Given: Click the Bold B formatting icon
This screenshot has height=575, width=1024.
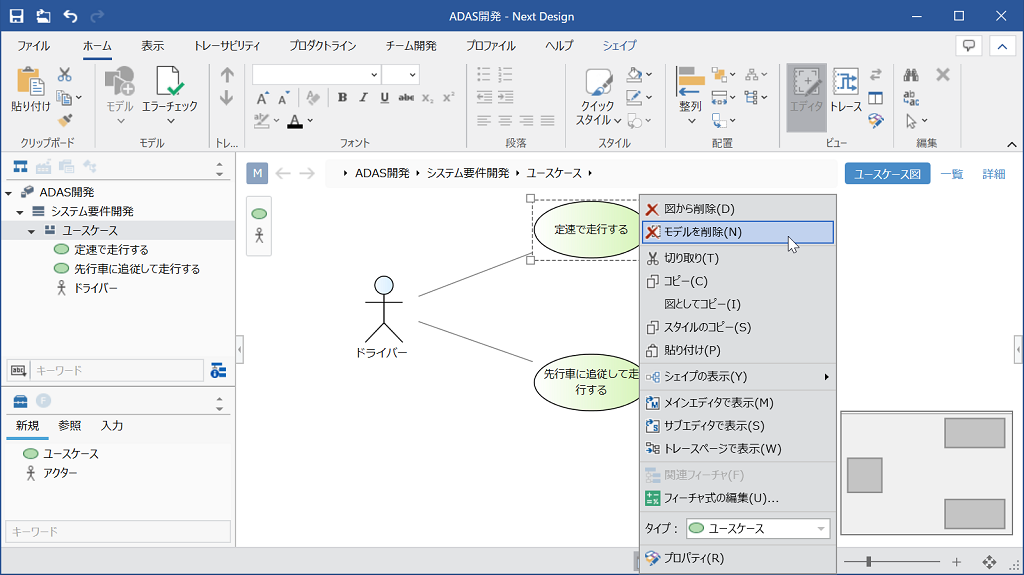Looking at the screenshot, I should 342,97.
